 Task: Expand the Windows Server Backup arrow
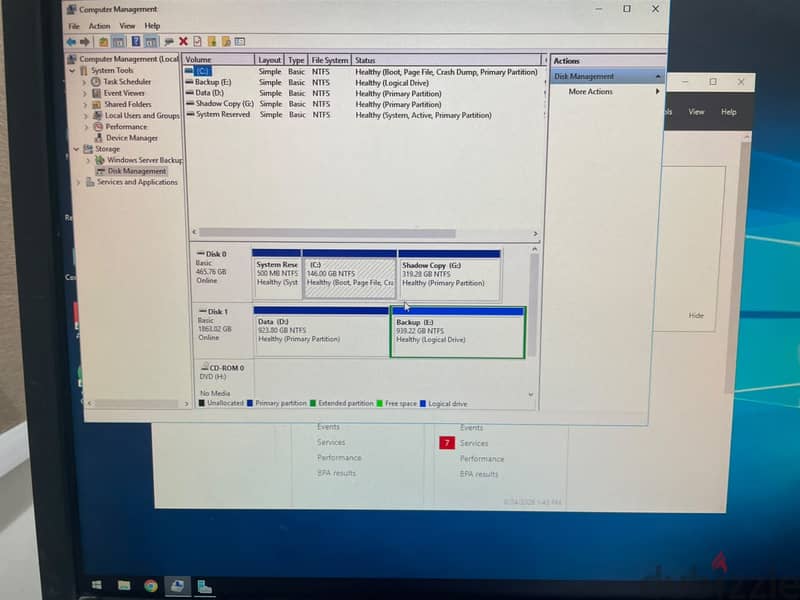pos(88,160)
